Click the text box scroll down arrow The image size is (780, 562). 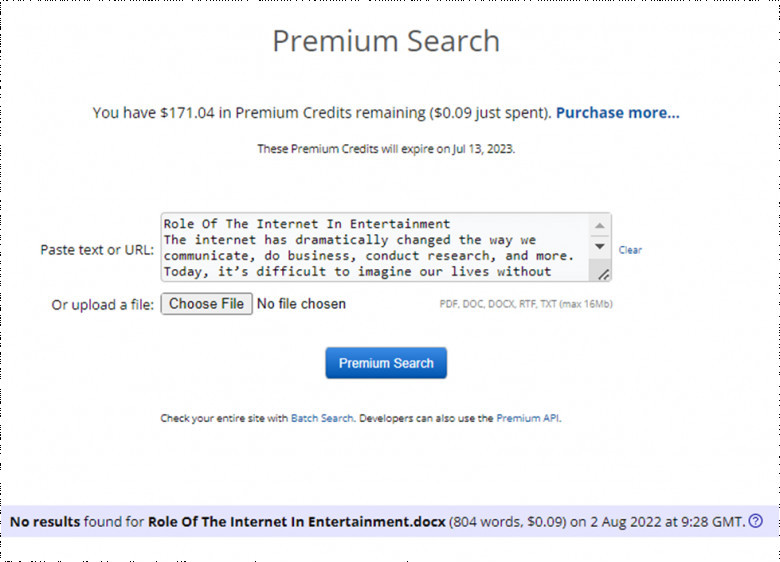(x=600, y=246)
